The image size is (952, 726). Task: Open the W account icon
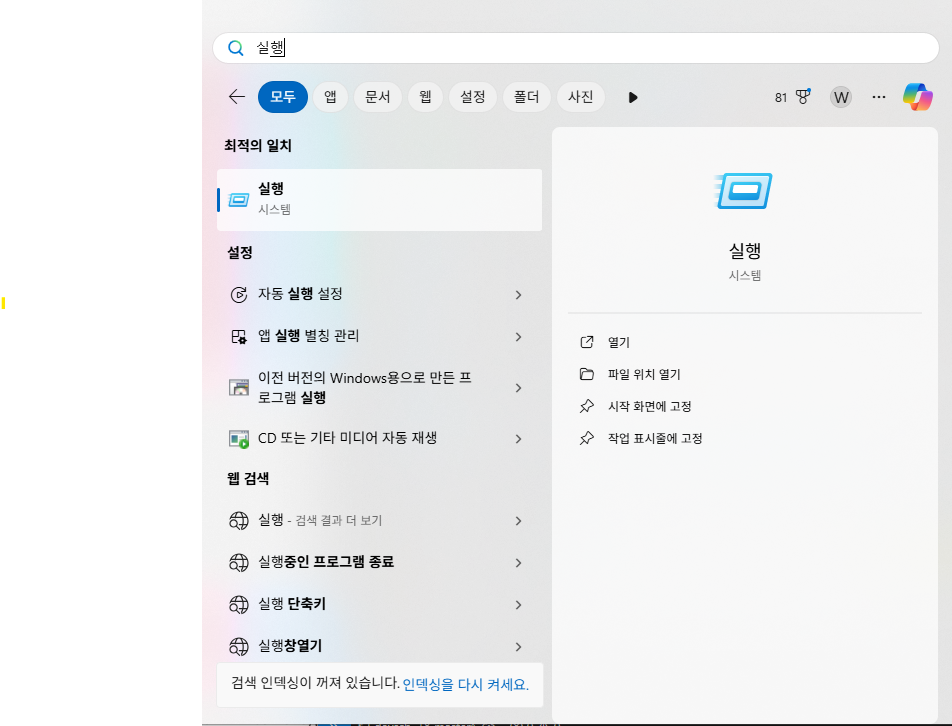841,96
